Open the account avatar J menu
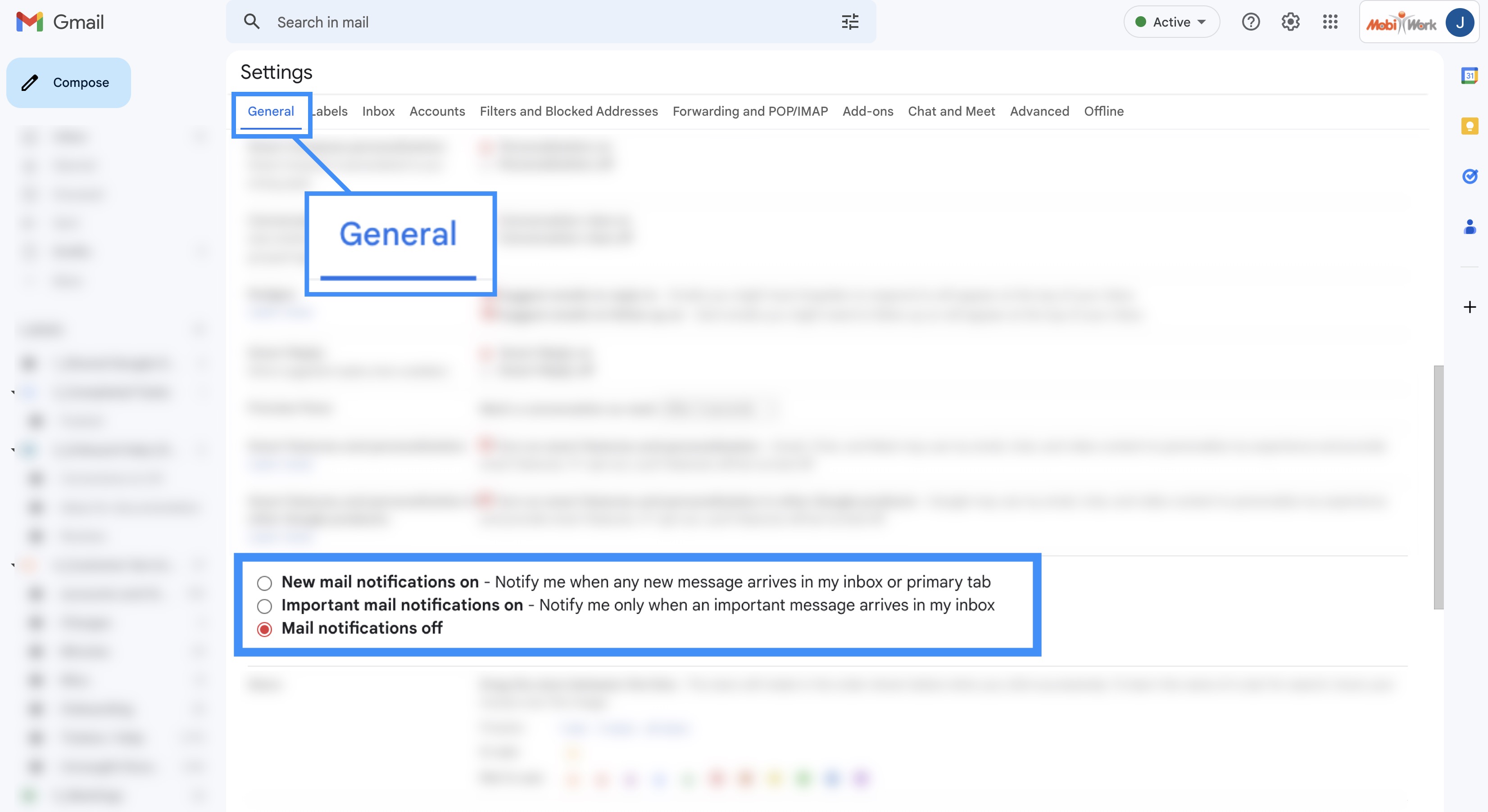Screen dimensions: 1488x812 [1459, 23]
